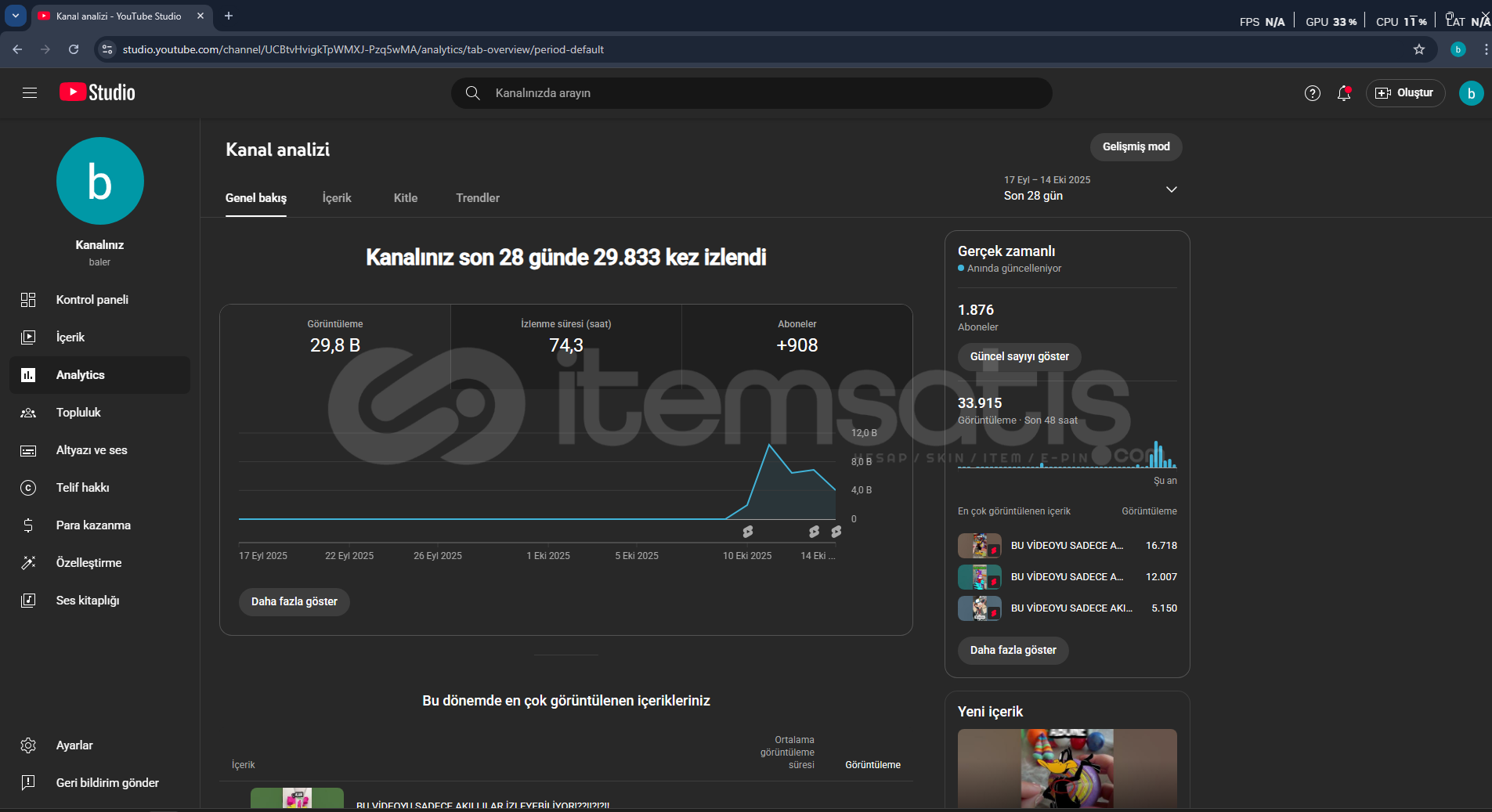
Task: Select the Aboneler metric card
Action: pyautogui.click(x=797, y=337)
